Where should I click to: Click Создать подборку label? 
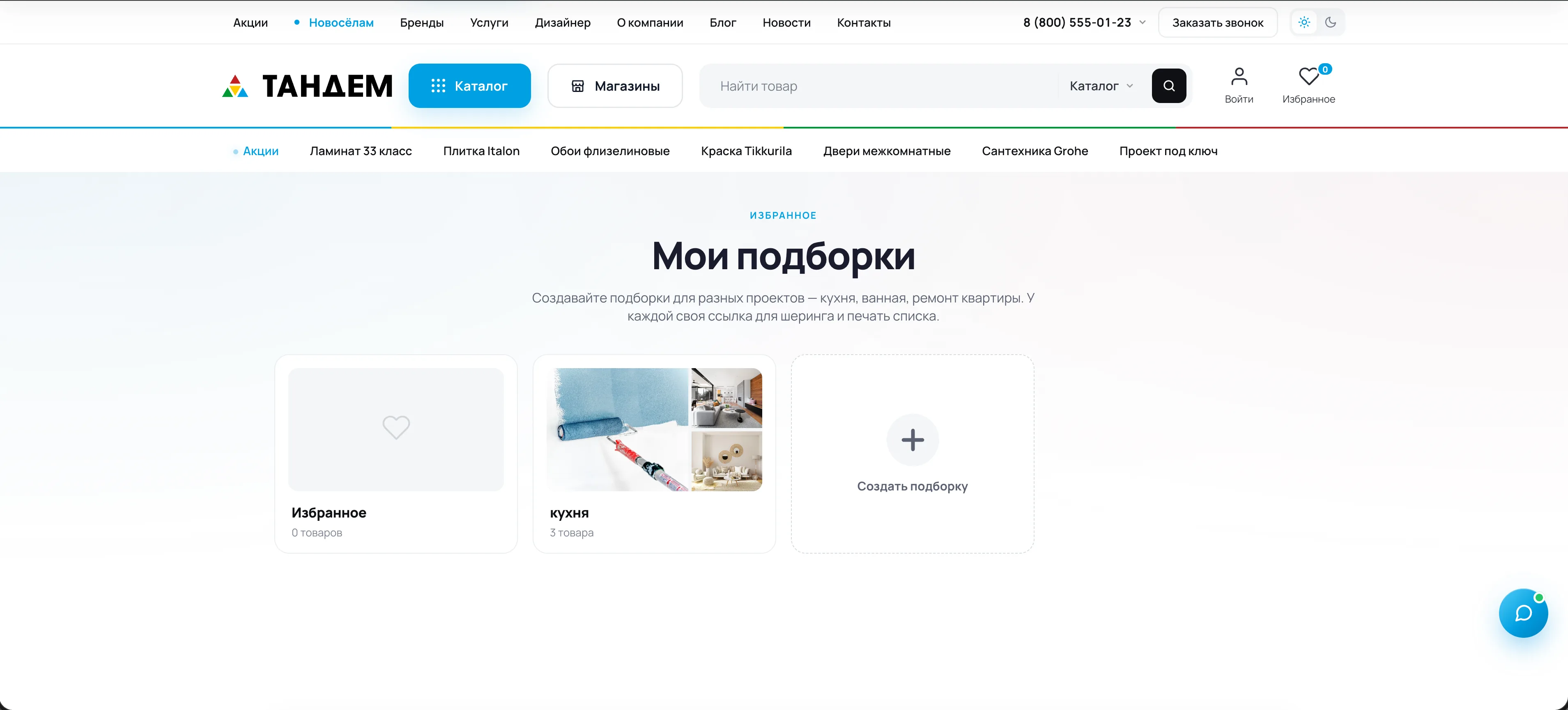[x=912, y=486]
